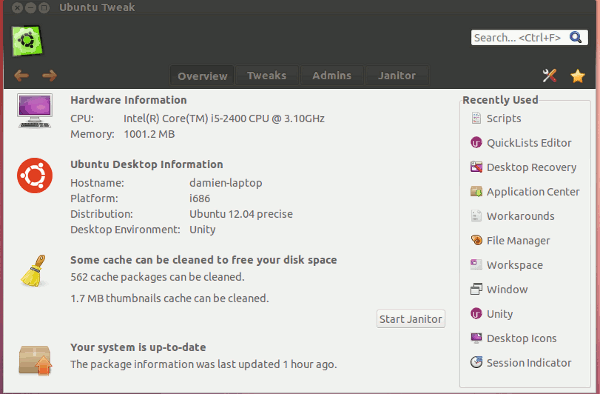Open Scripts from Recently Used
This screenshot has height=394, width=600.
[x=504, y=119]
